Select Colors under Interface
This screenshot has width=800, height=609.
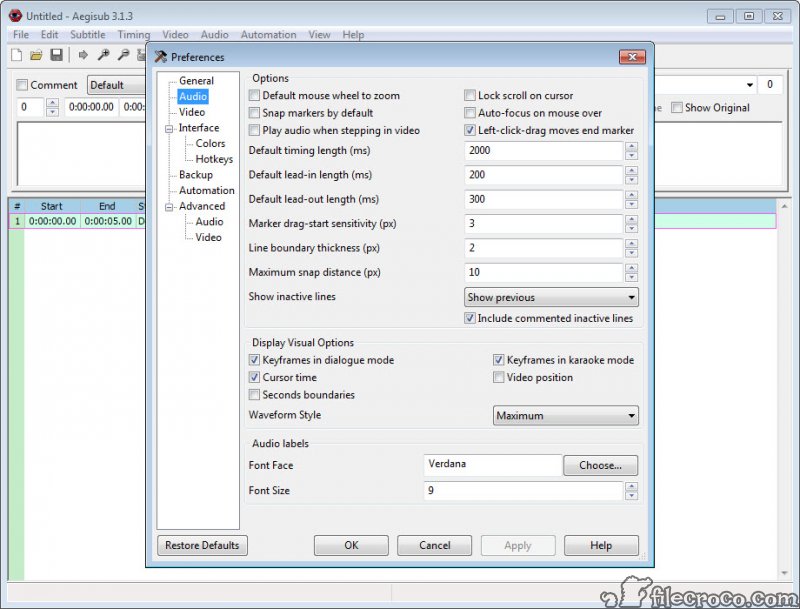[x=210, y=143]
